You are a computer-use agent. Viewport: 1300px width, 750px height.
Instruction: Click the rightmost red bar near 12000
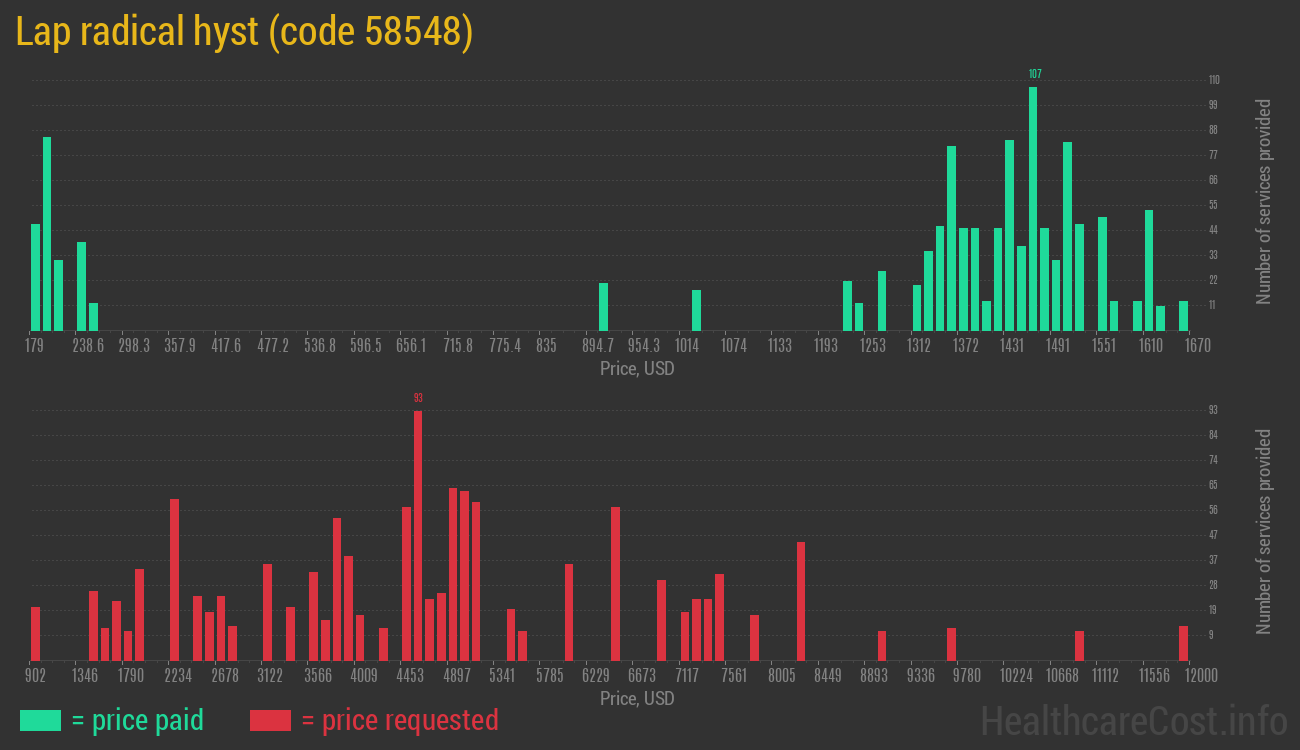click(1183, 642)
